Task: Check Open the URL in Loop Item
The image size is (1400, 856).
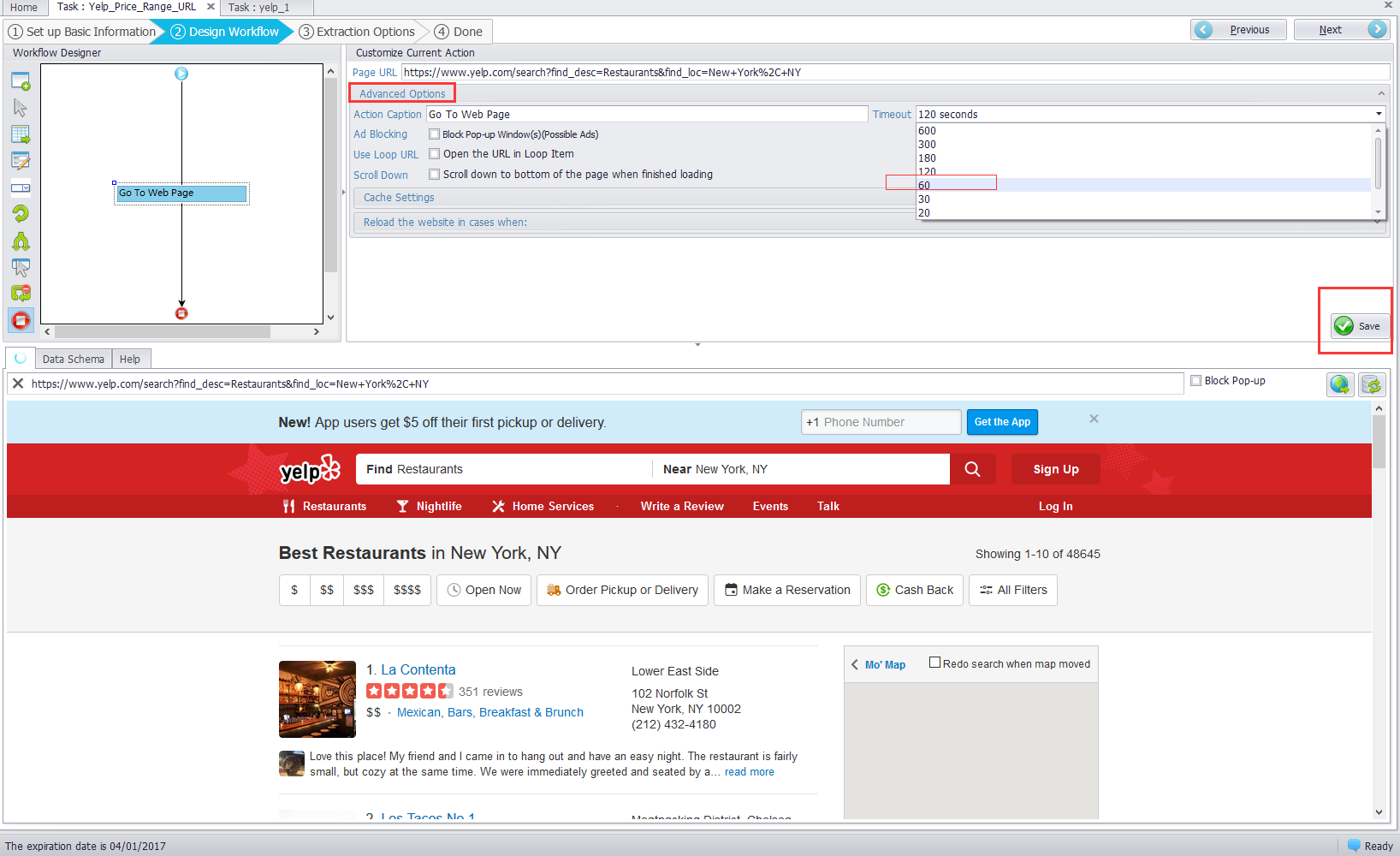Action: [434, 153]
